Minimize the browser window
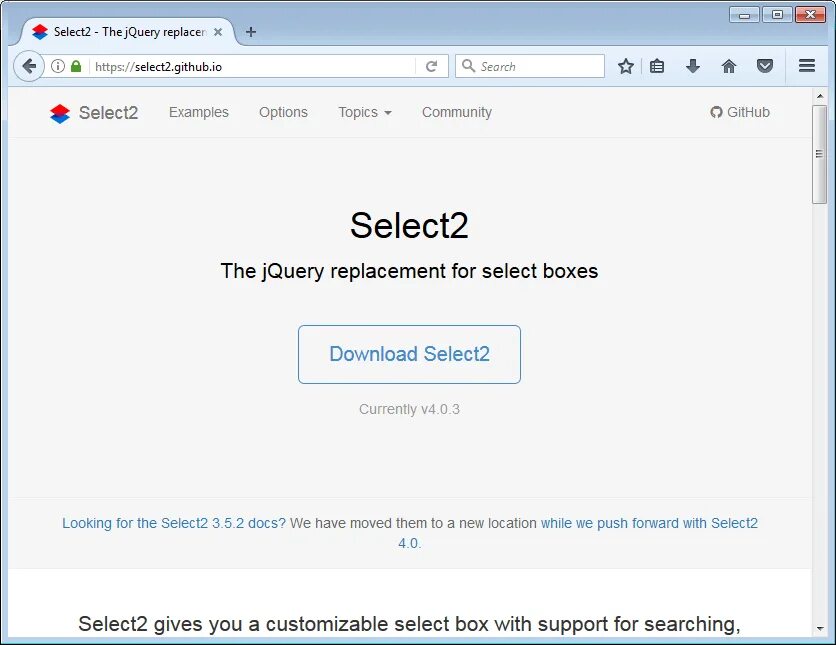Screen dimensions: 836x645 (x=744, y=14)
